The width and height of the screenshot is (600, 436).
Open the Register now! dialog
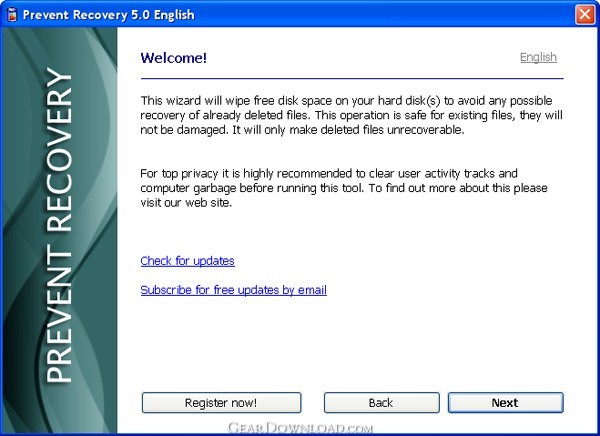(221, 403)
